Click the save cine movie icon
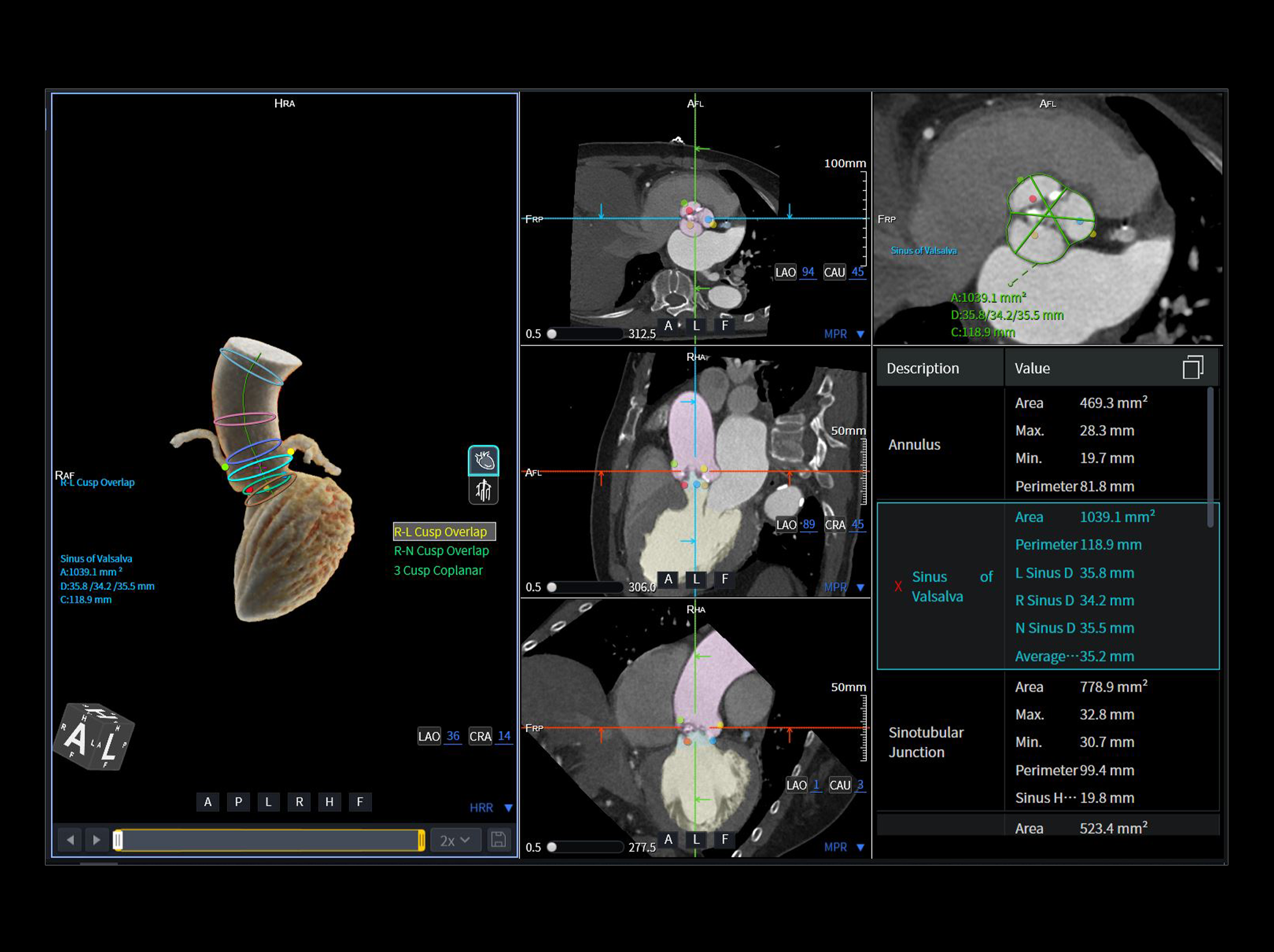Viewport: 1274px width, 952px height. pos(498,840)
